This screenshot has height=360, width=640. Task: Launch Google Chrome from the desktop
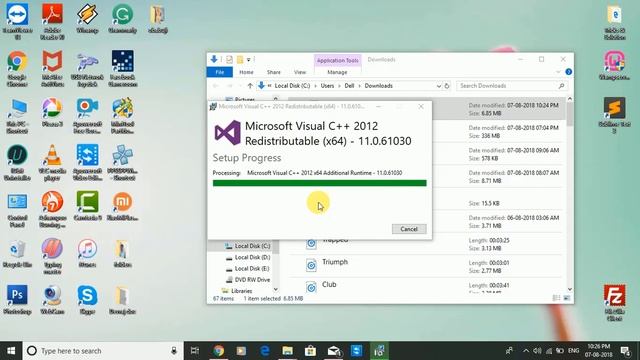pyautogui.click(x=17, y=68)
